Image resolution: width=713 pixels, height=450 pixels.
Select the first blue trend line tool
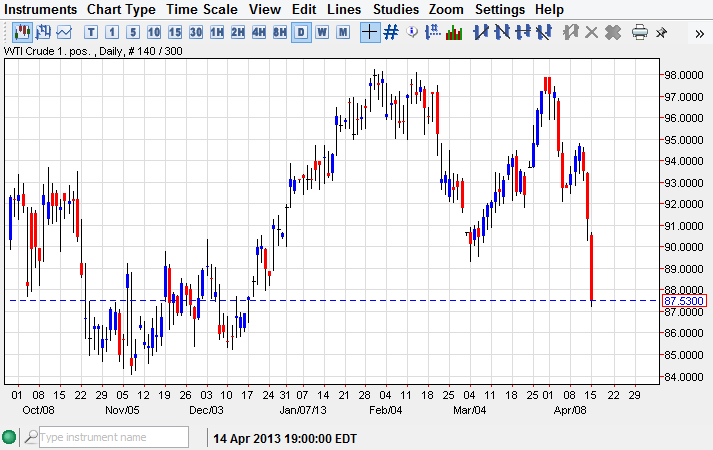[481, 32]
